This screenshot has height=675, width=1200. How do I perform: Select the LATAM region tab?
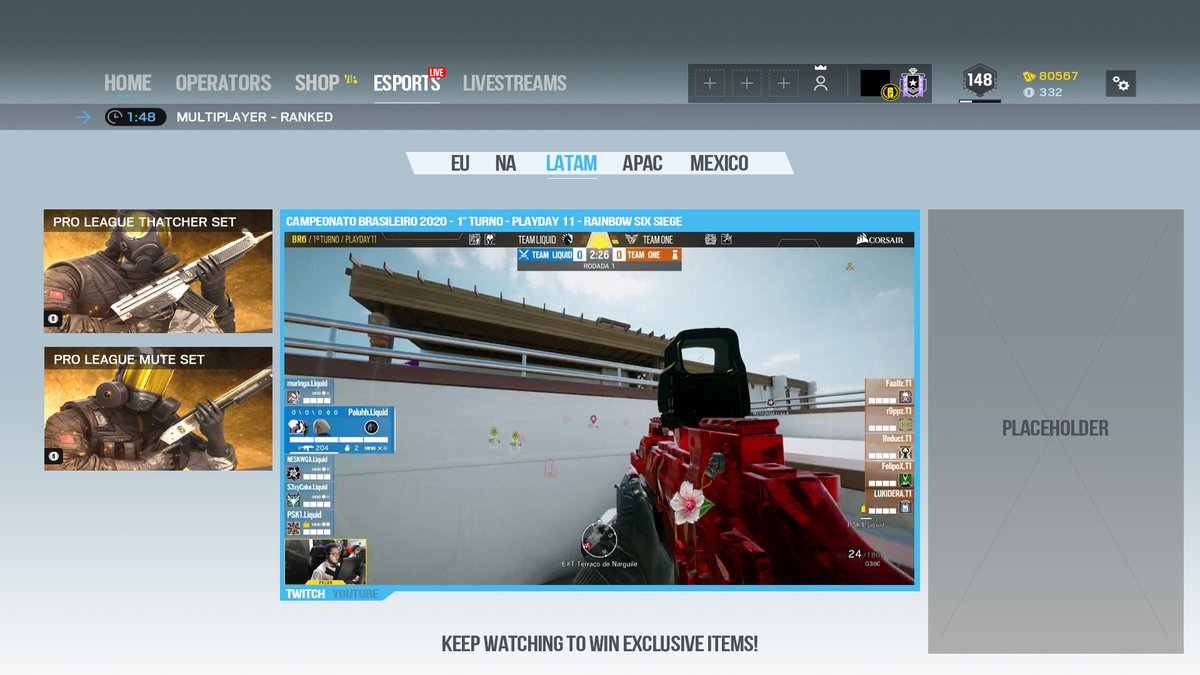tap(572, 163)
